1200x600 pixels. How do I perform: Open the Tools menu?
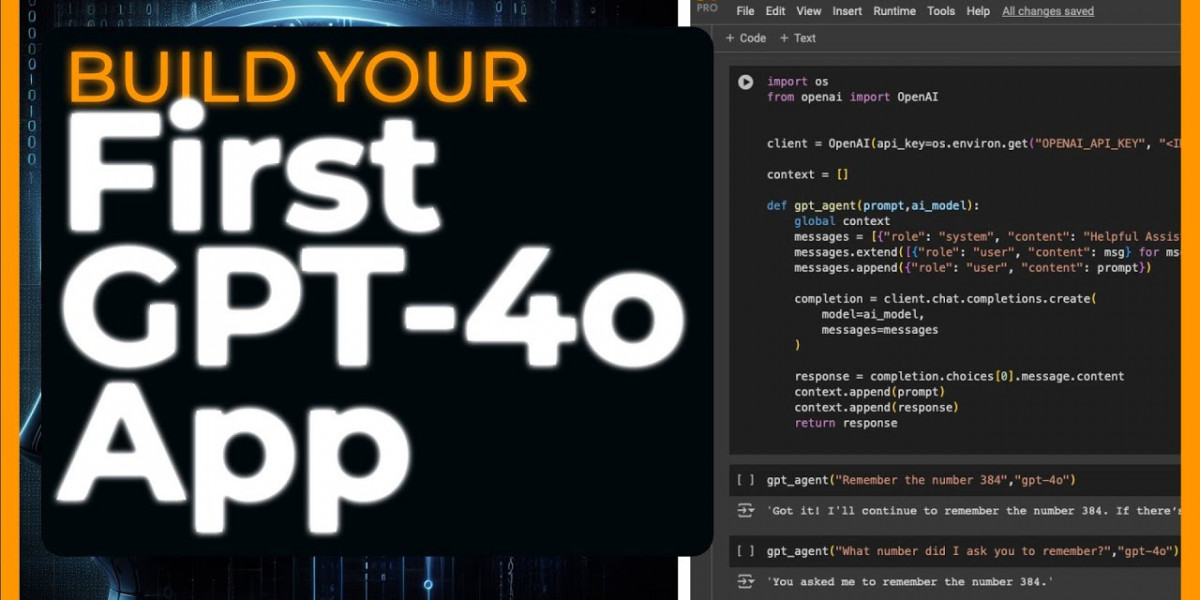pyautogui.click(x=940, y=11)
